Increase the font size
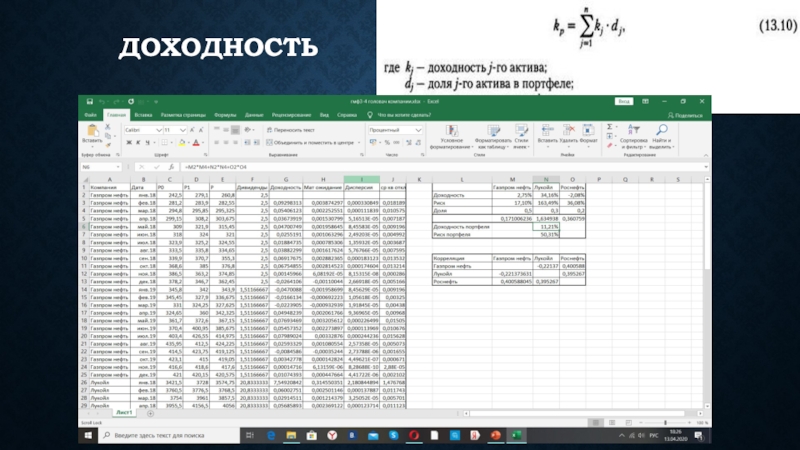This screenshot has width=800, height=450. point(192,130)
